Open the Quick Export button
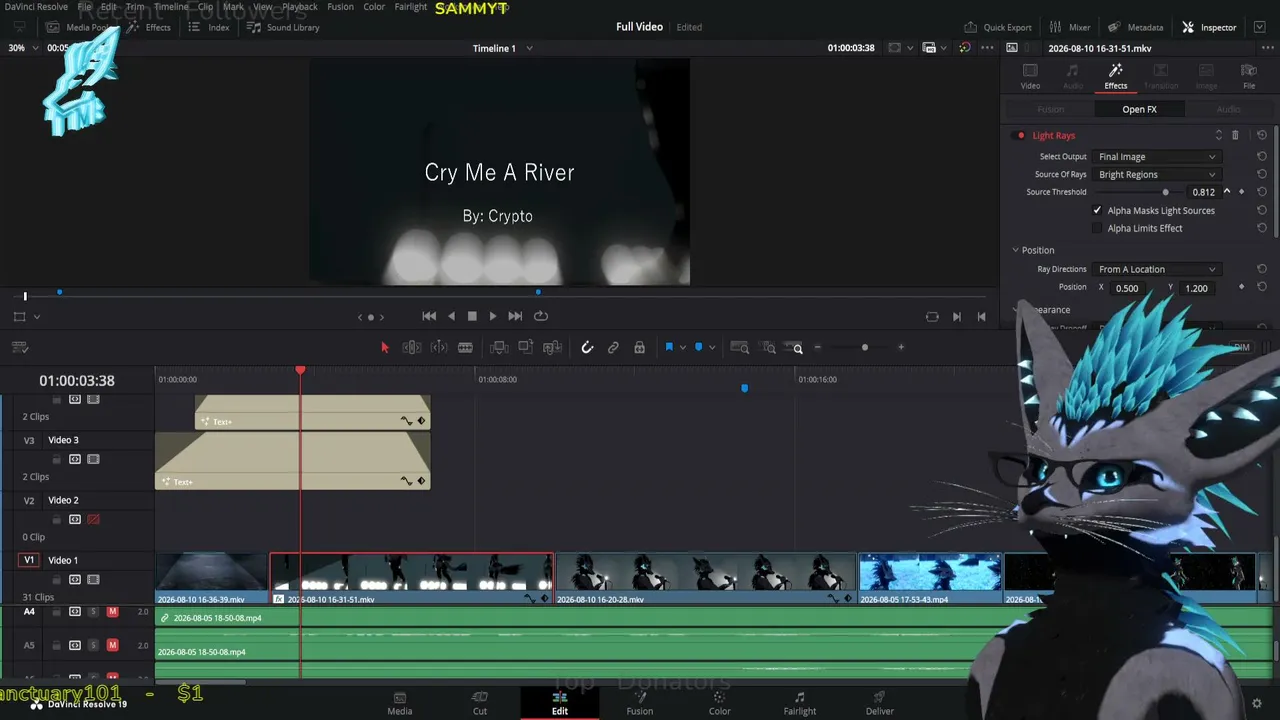 997,27
